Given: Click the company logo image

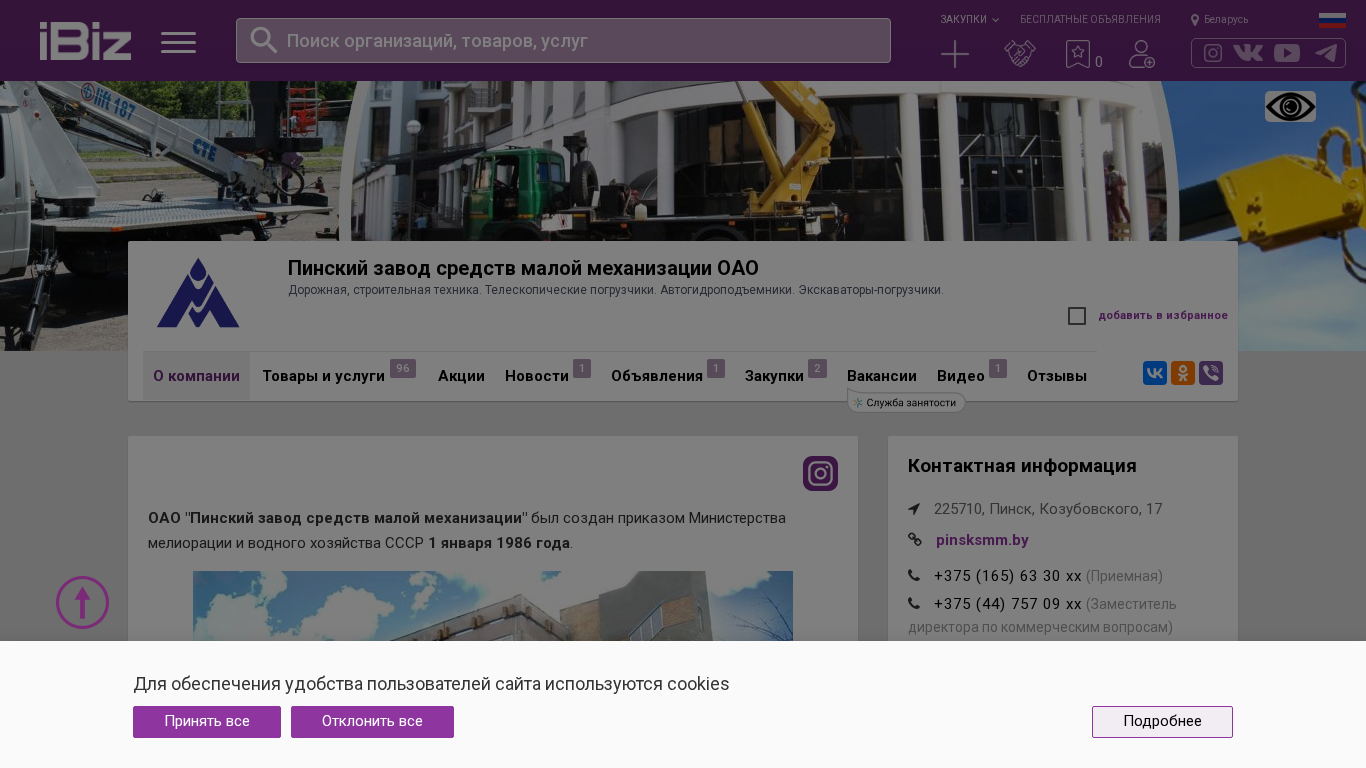Looking at the screenshot, I should [198, 292].
